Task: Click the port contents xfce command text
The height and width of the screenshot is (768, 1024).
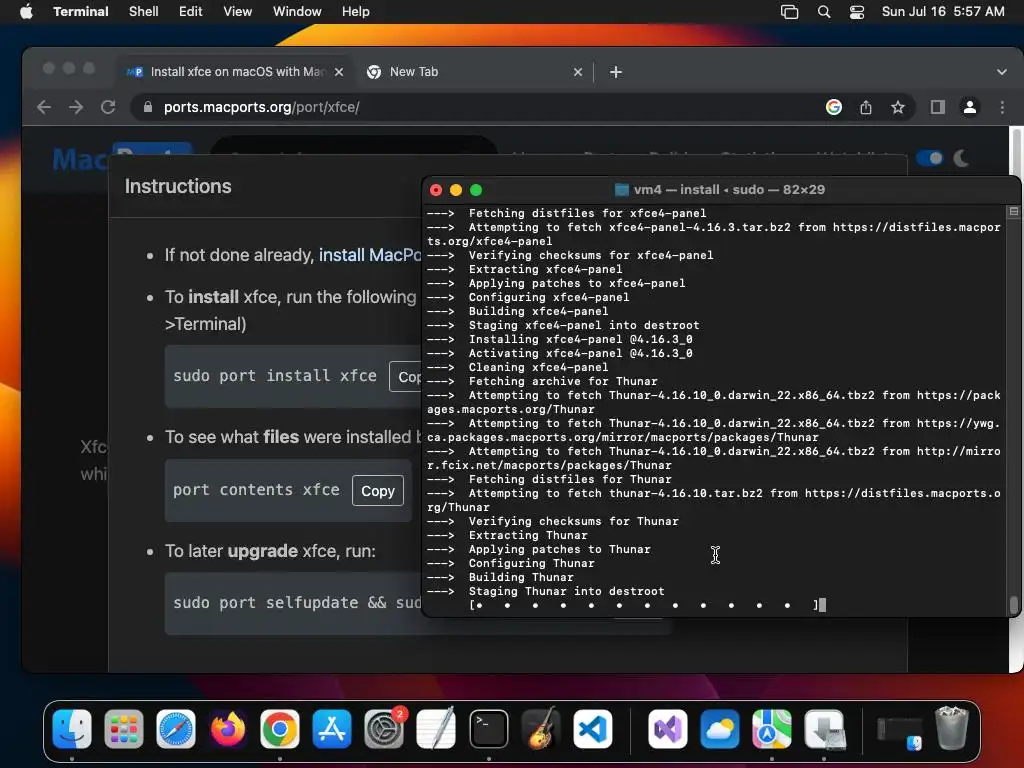Action: click(256, 490)
